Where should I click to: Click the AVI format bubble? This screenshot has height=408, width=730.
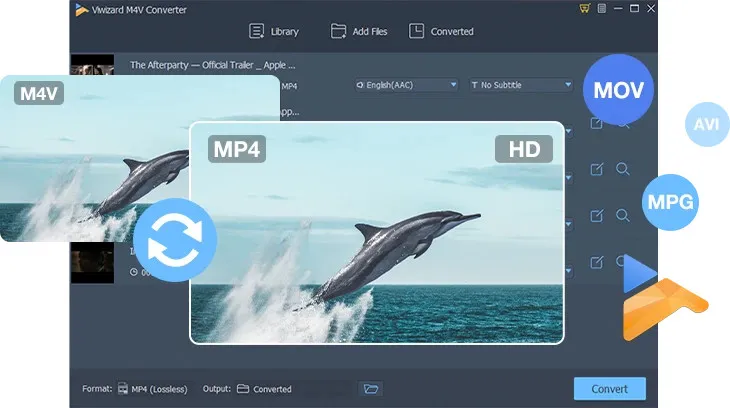(x=707, y=124)
